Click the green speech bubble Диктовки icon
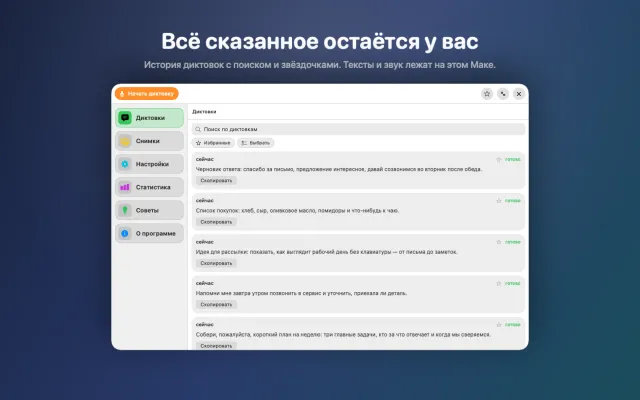The width and height of the screenshot is (640, 400). [125, 118]
